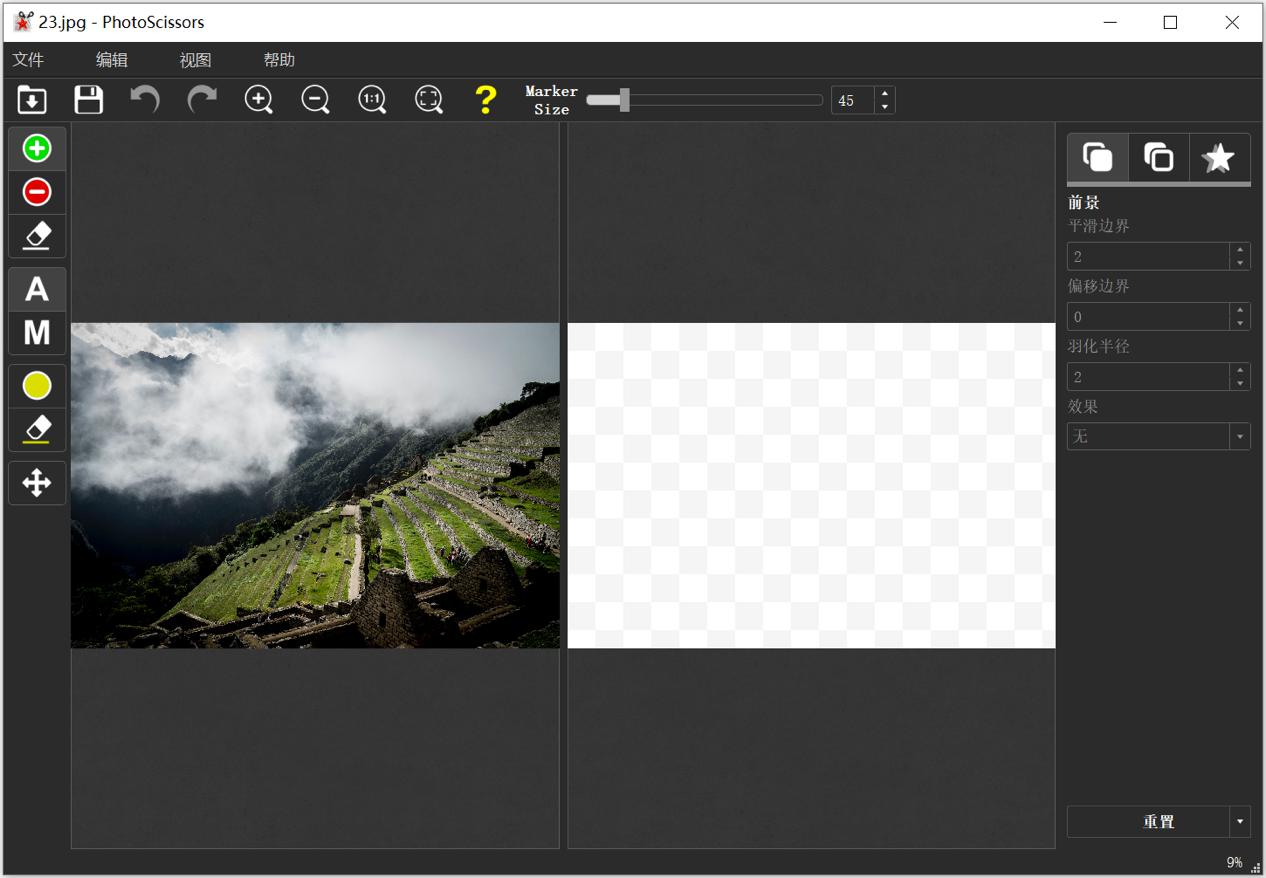Click the Marker Size slider handle
Viewport: 1266px width, 878px height.
[624, 100]
